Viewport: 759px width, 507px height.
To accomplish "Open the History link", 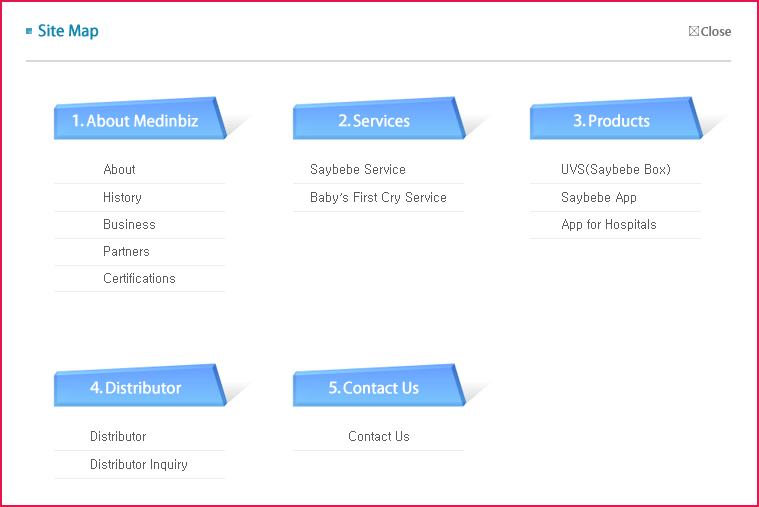I will 122,198.
